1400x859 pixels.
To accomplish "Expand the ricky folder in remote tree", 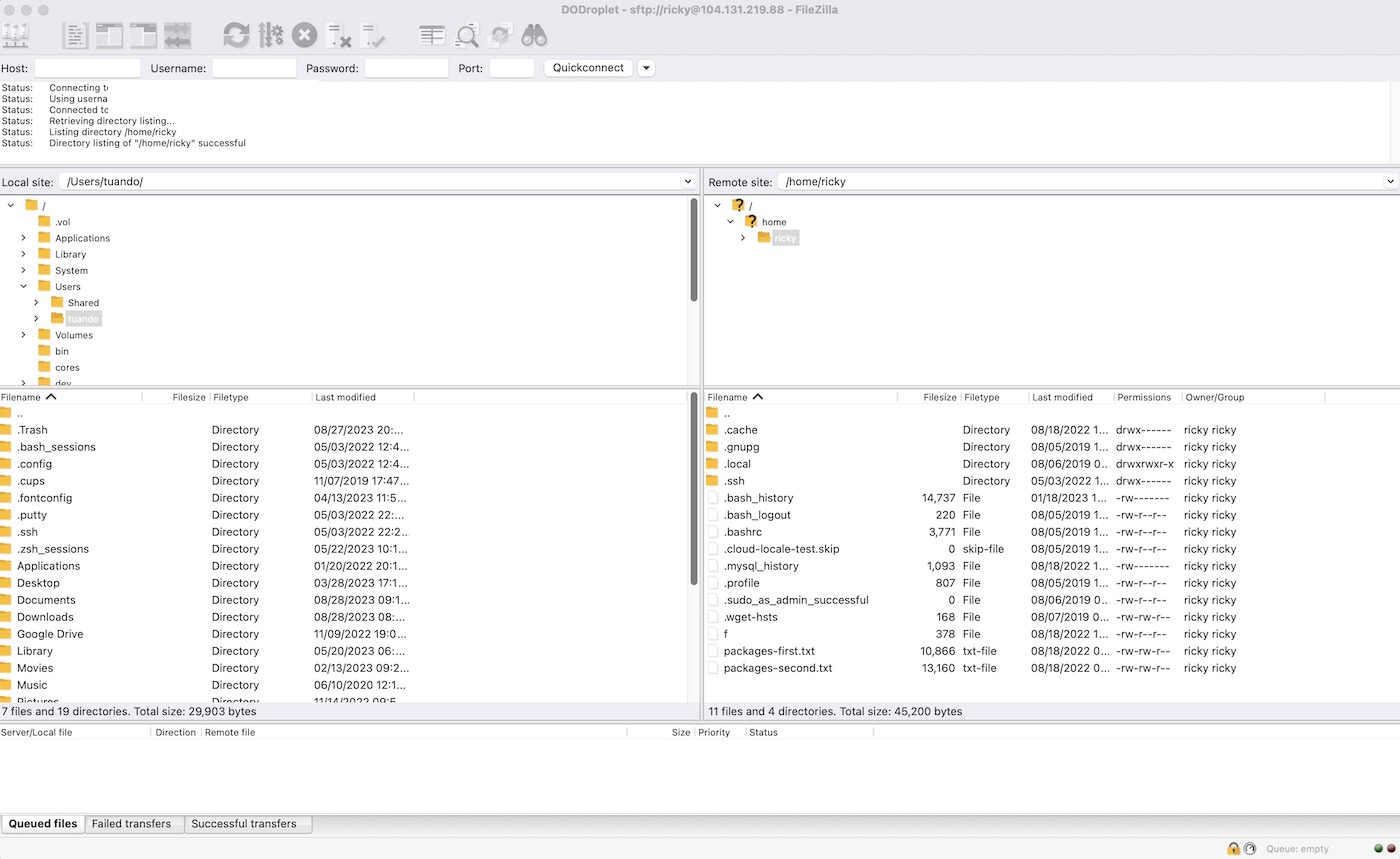I will pyautogui.click(x=743, y=238).
